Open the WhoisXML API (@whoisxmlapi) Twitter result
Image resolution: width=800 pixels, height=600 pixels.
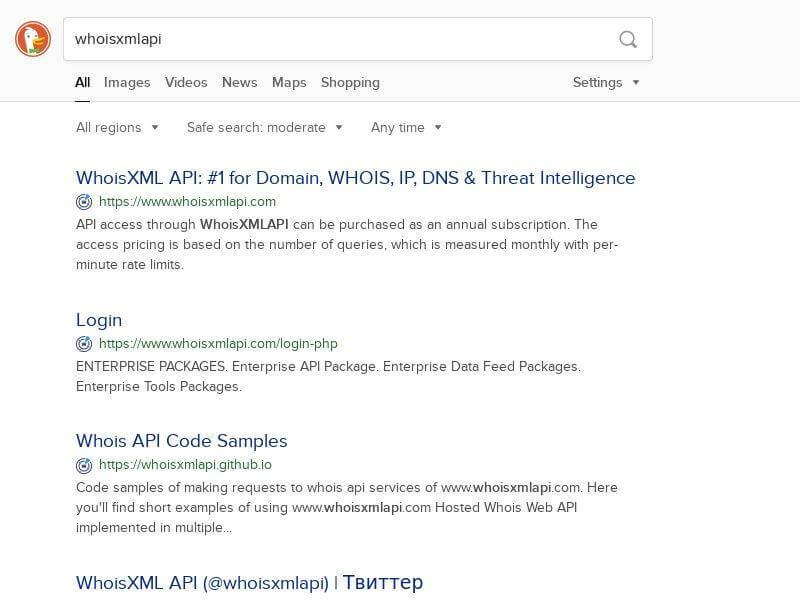[x=249, y=583]
